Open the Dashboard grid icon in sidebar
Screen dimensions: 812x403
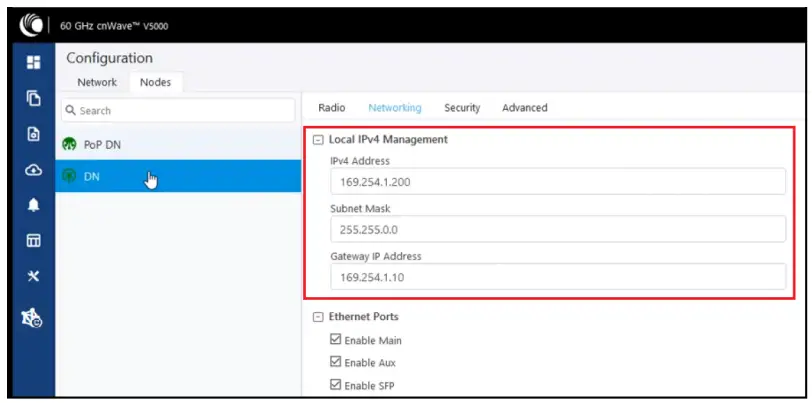tap(33, 63)
